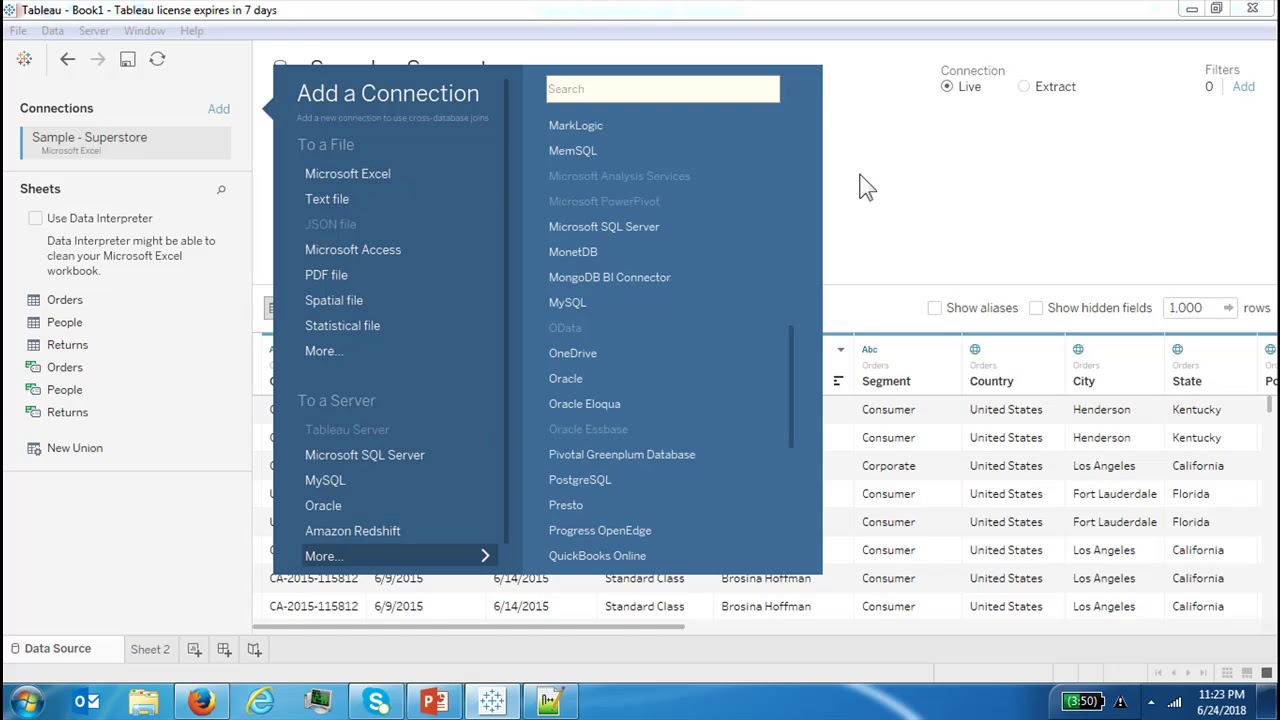Click the globe icon above the City column
The image size is (1280, 720).
pos(1078,349)
